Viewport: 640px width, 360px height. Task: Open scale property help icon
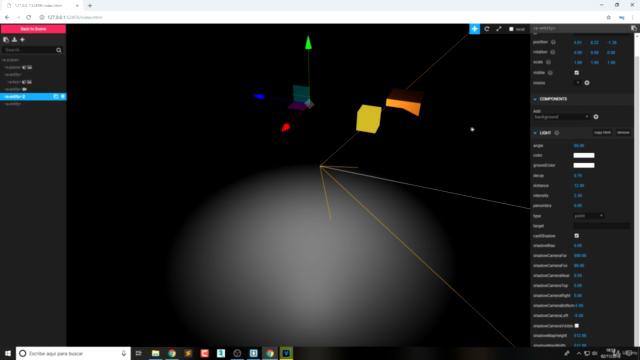[x=548, y=62]
